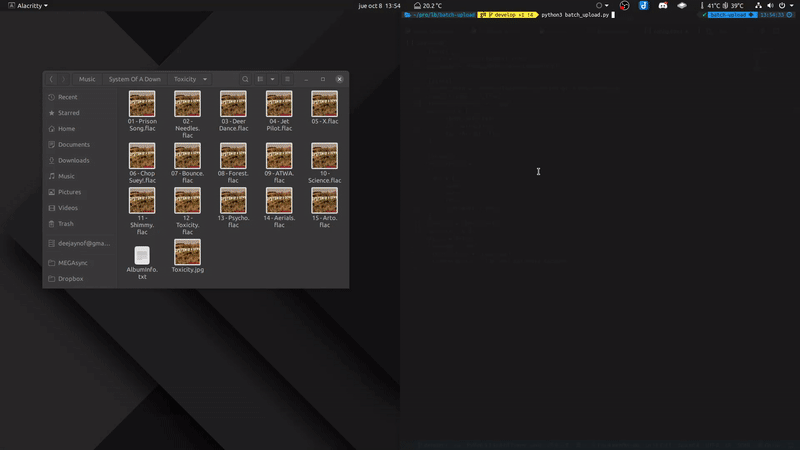The image size is (800, 450).
Task: Select 08 - Forest.flac file
Action: click(233, 163)
